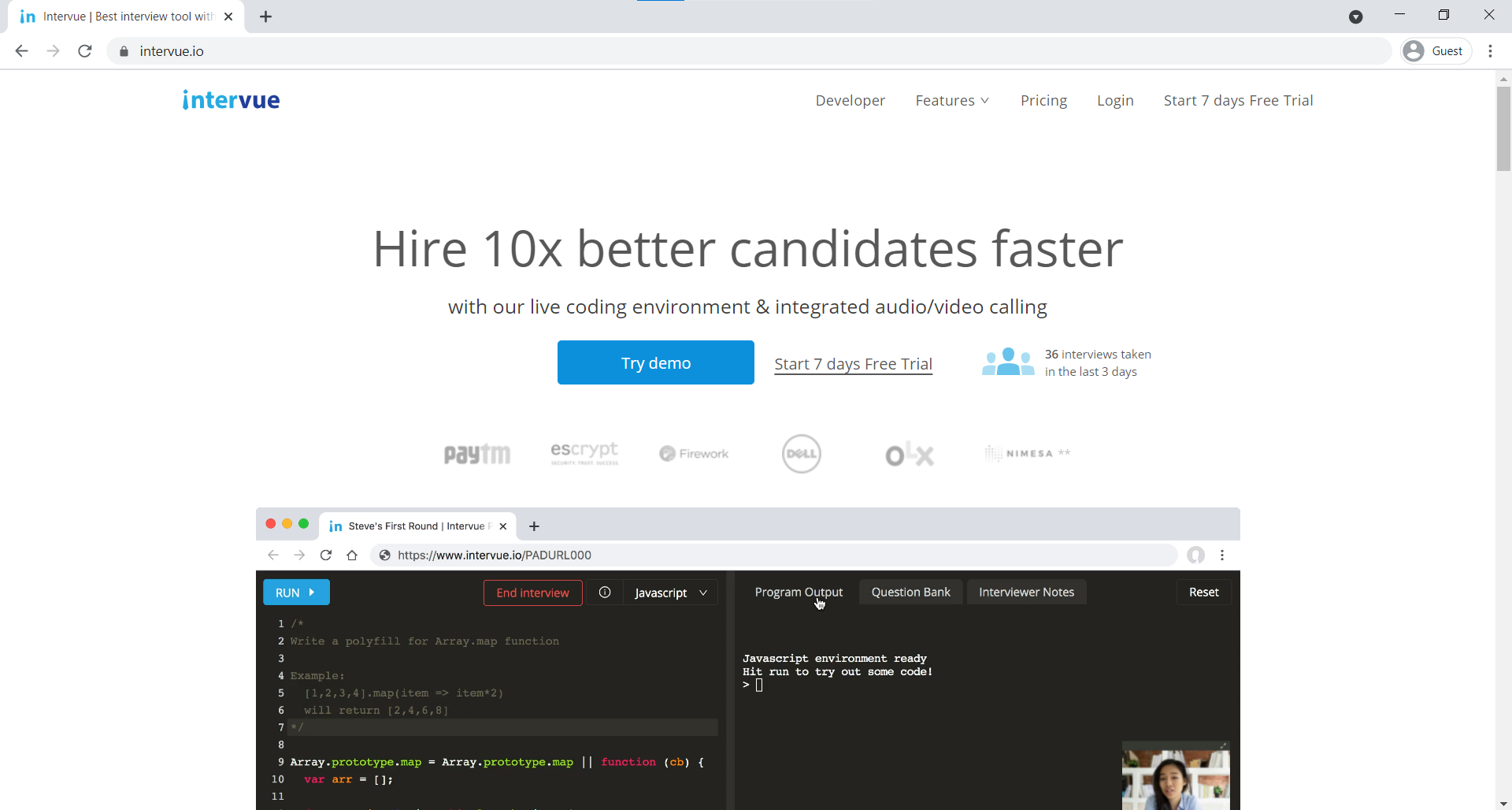Click the red mac close dot
This screenshot has height=810, width=1512.
pos(271,524)
